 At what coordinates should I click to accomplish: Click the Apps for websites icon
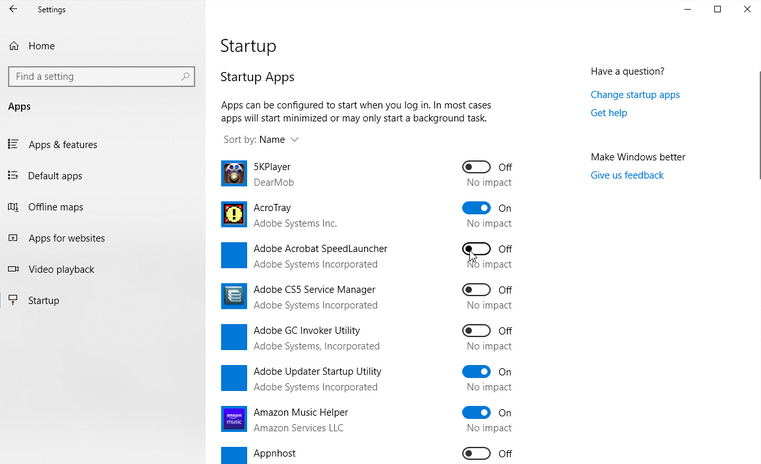click(13, 238)
